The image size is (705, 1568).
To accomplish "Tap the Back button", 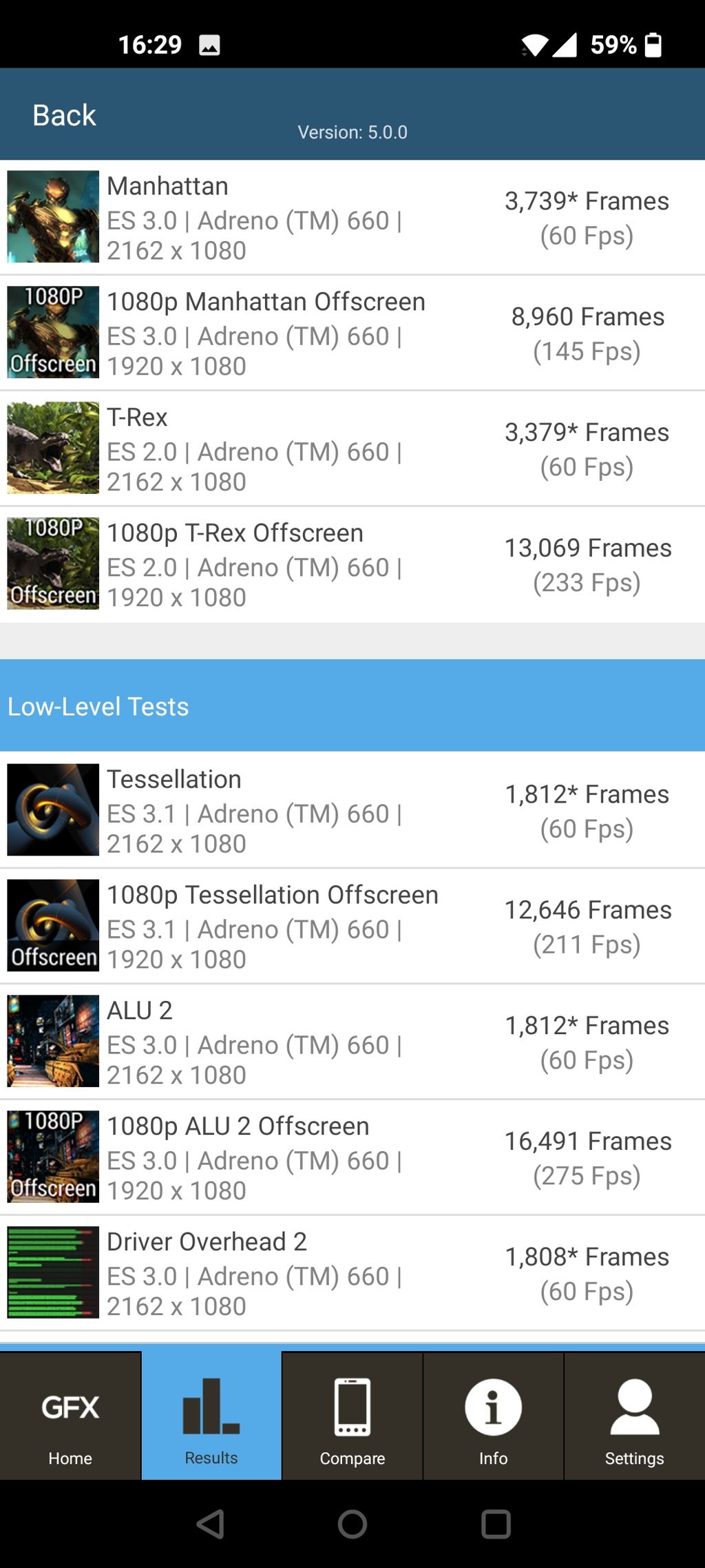I will 64,115.
